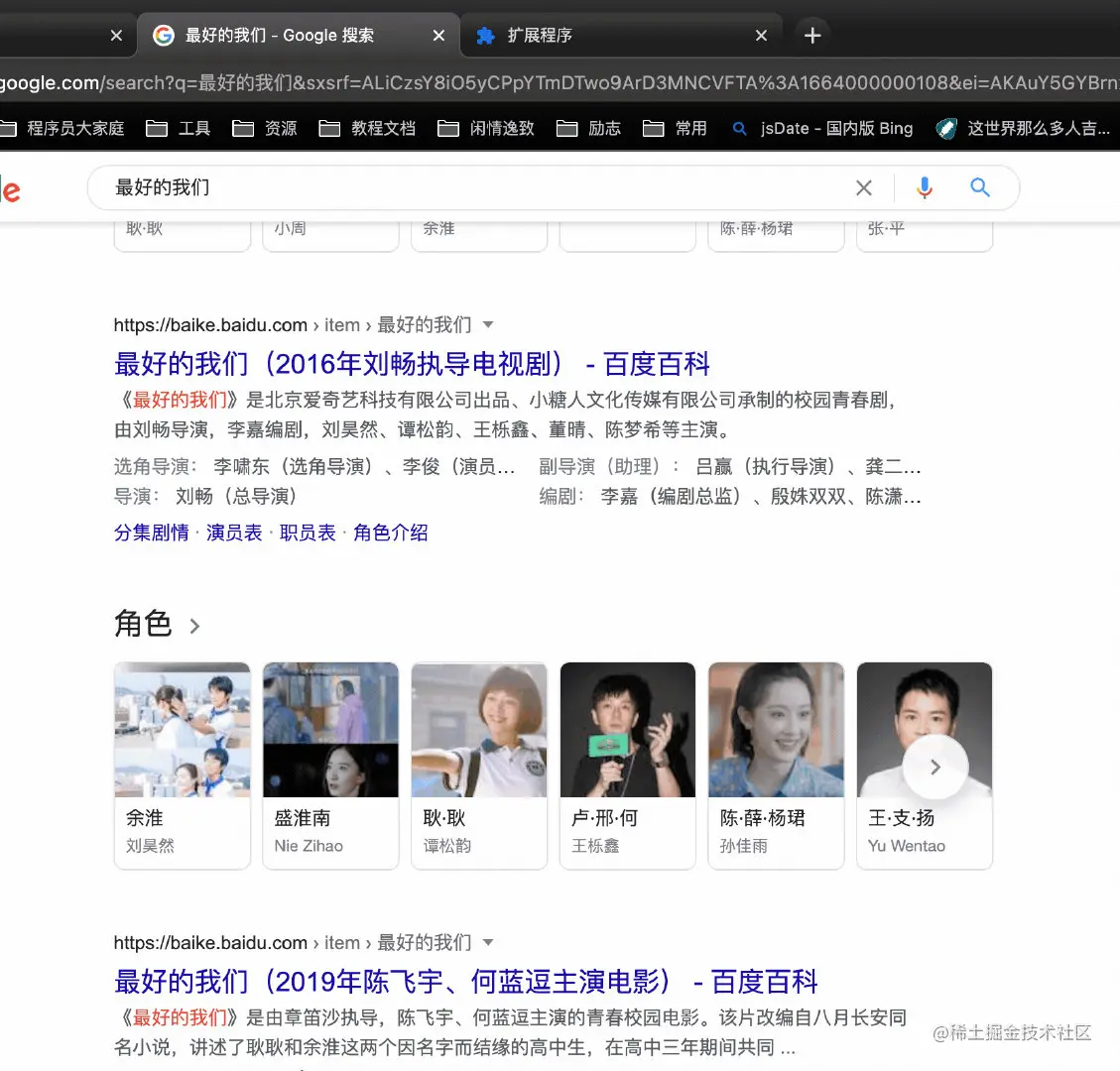Click the Google logo
The height and width of the screenshot is (1071, 1120).
(10, 190)
